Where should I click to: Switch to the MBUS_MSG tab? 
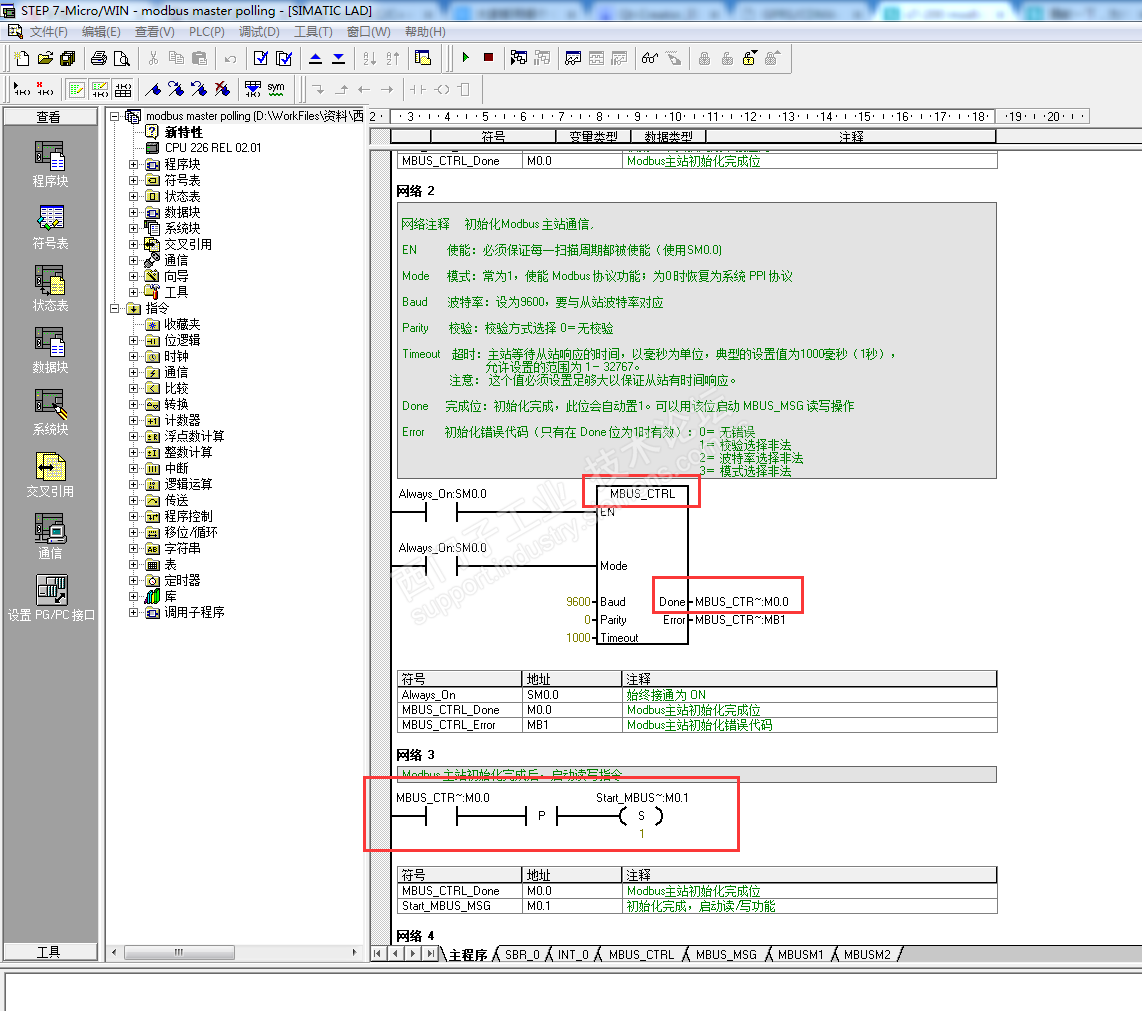click(726, 955)
